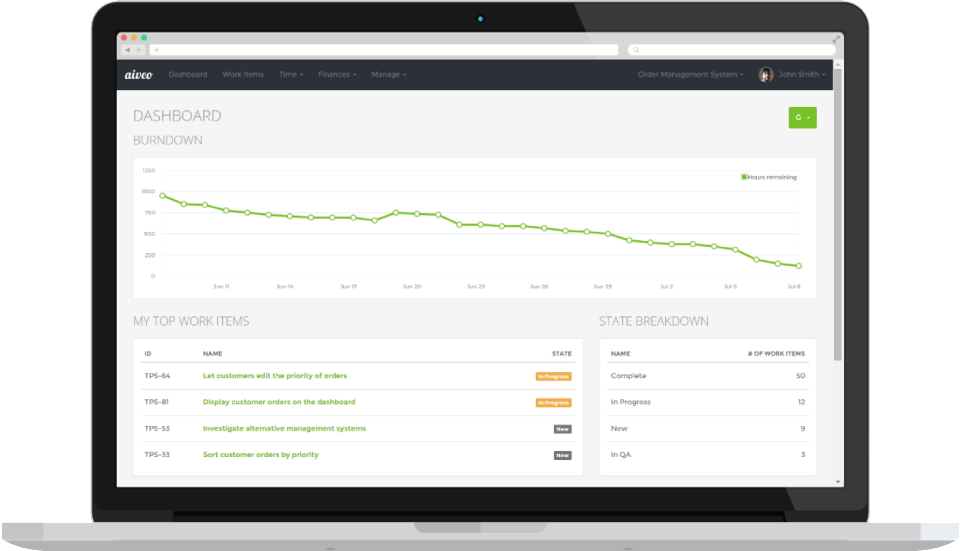Open the John Smith user menu

(801, 75)
